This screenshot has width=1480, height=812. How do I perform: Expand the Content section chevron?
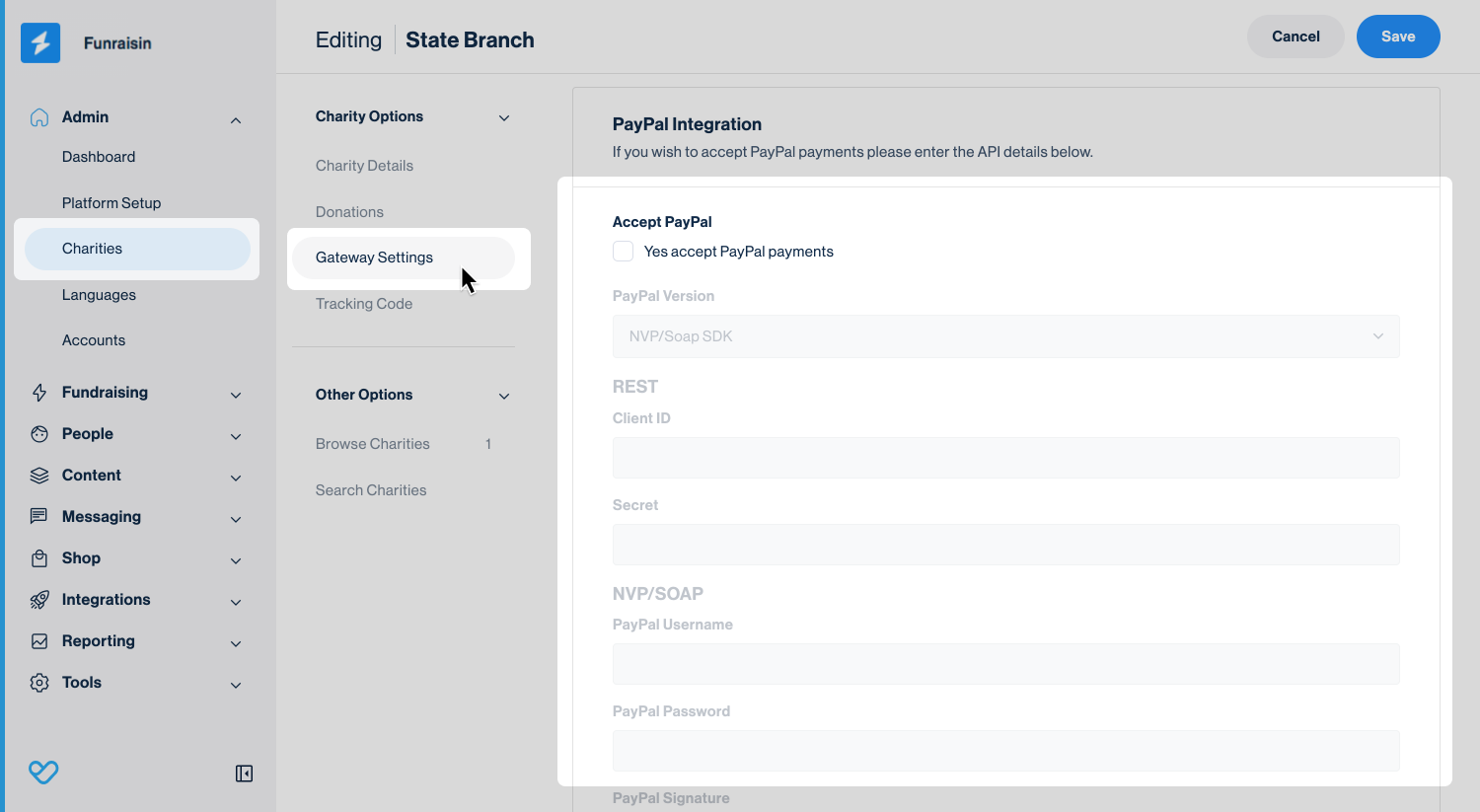(236, 478)
